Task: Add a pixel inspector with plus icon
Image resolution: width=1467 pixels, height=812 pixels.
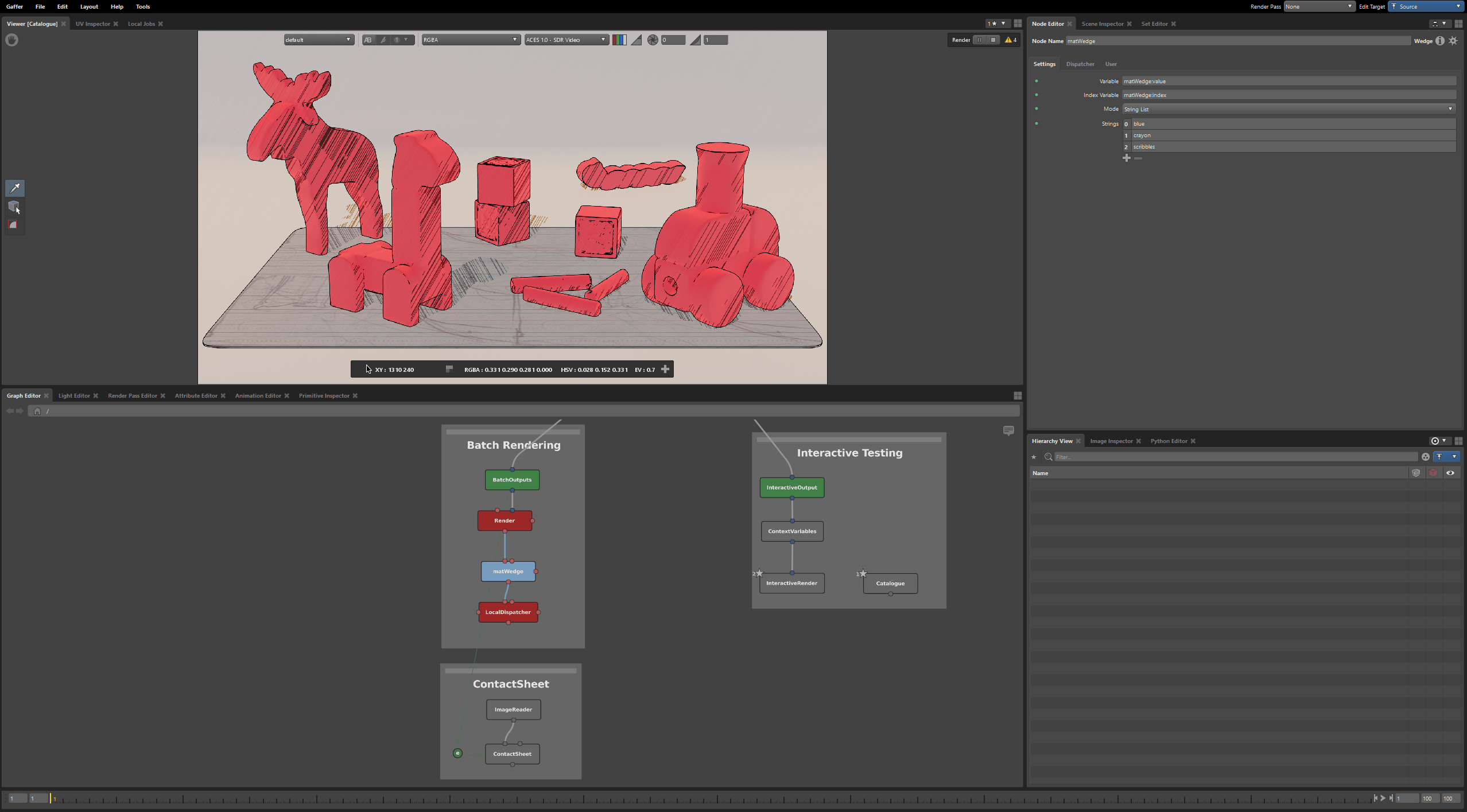Action: 665,369
